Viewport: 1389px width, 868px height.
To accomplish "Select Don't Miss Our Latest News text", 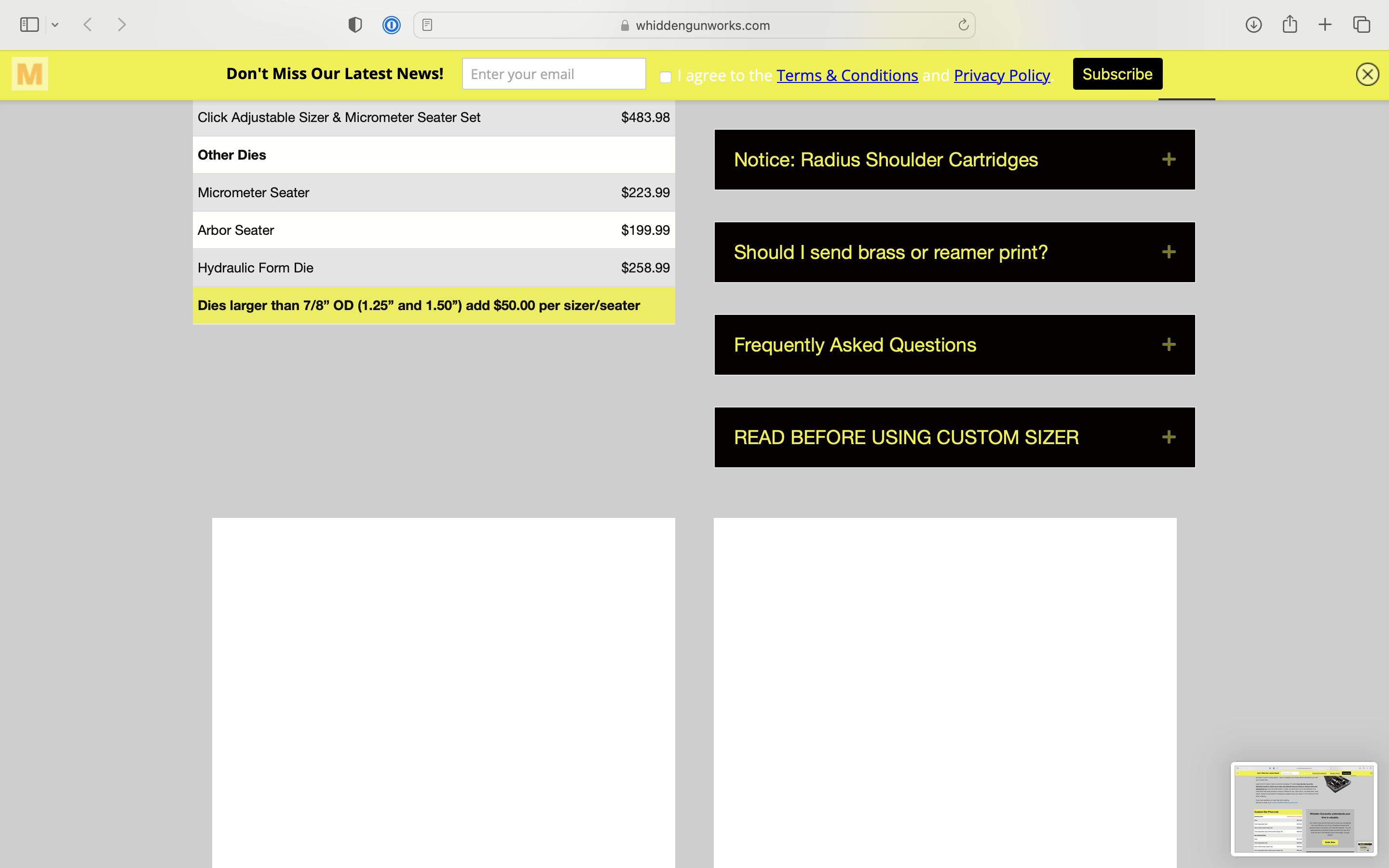I will [x=335, y=74].
